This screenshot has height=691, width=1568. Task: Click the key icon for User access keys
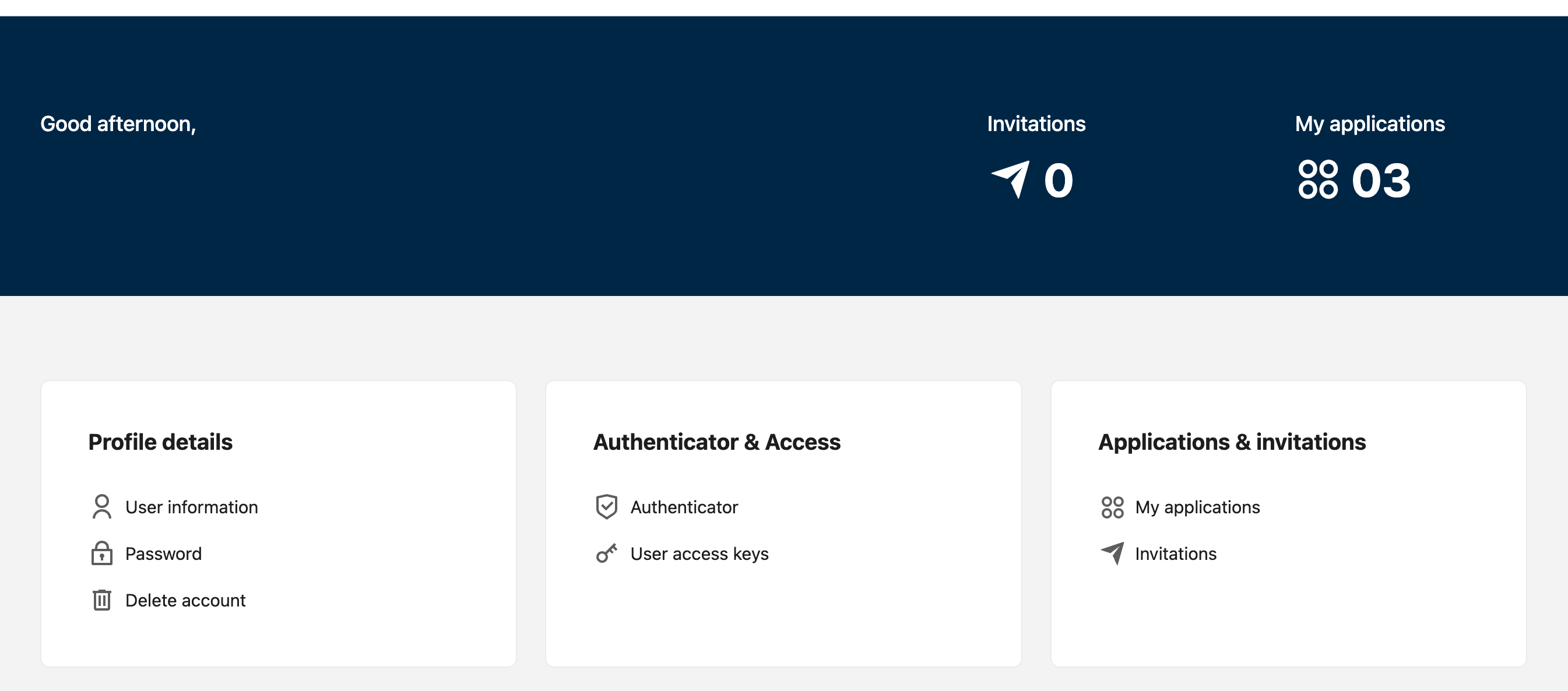click(606, 553)
